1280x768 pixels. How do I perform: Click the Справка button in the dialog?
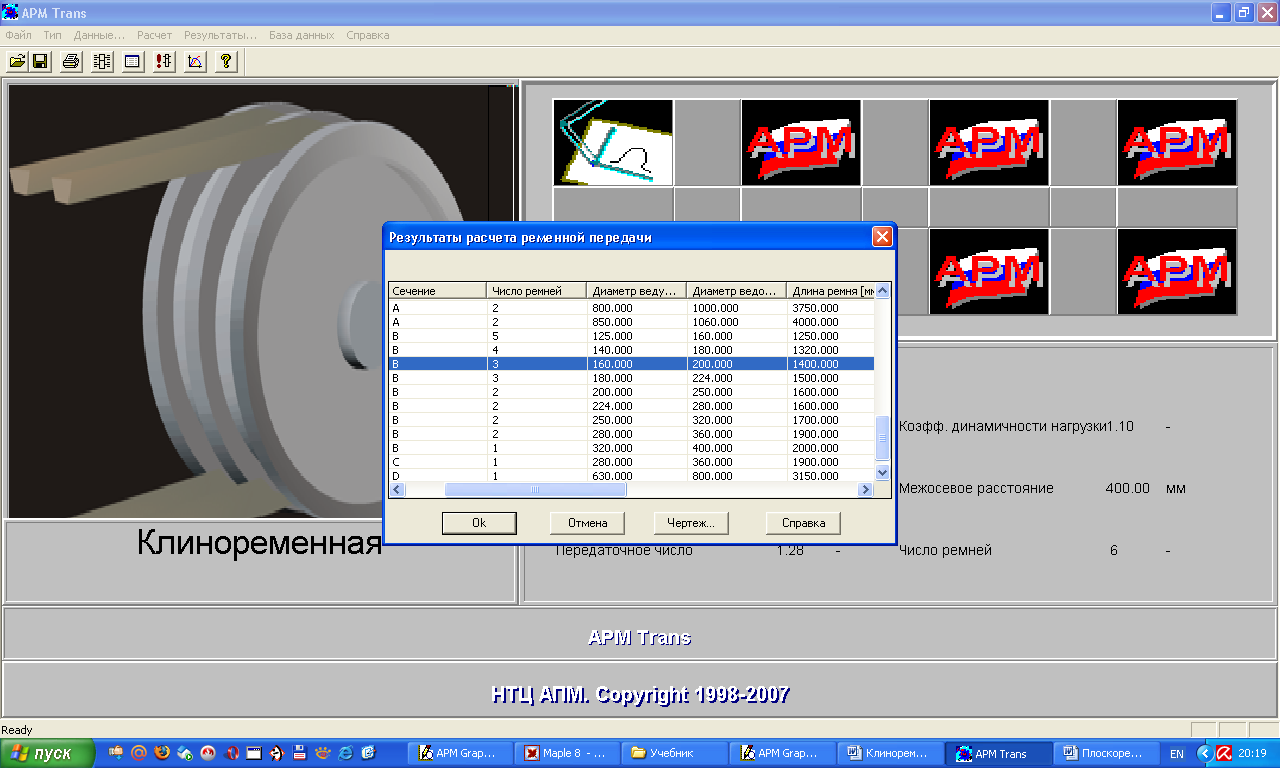tap(803, 523)
